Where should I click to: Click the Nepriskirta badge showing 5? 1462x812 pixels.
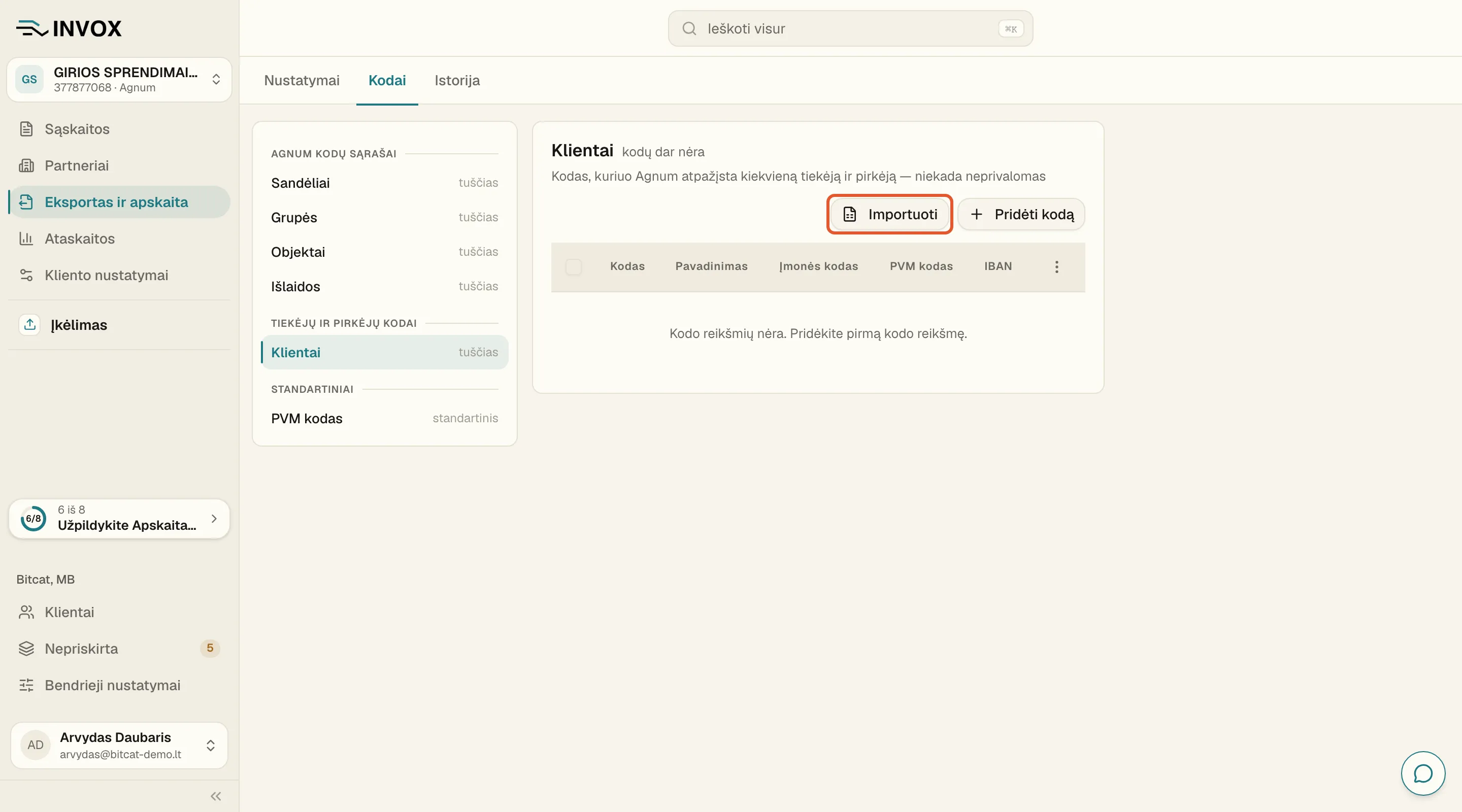(210, 648)
